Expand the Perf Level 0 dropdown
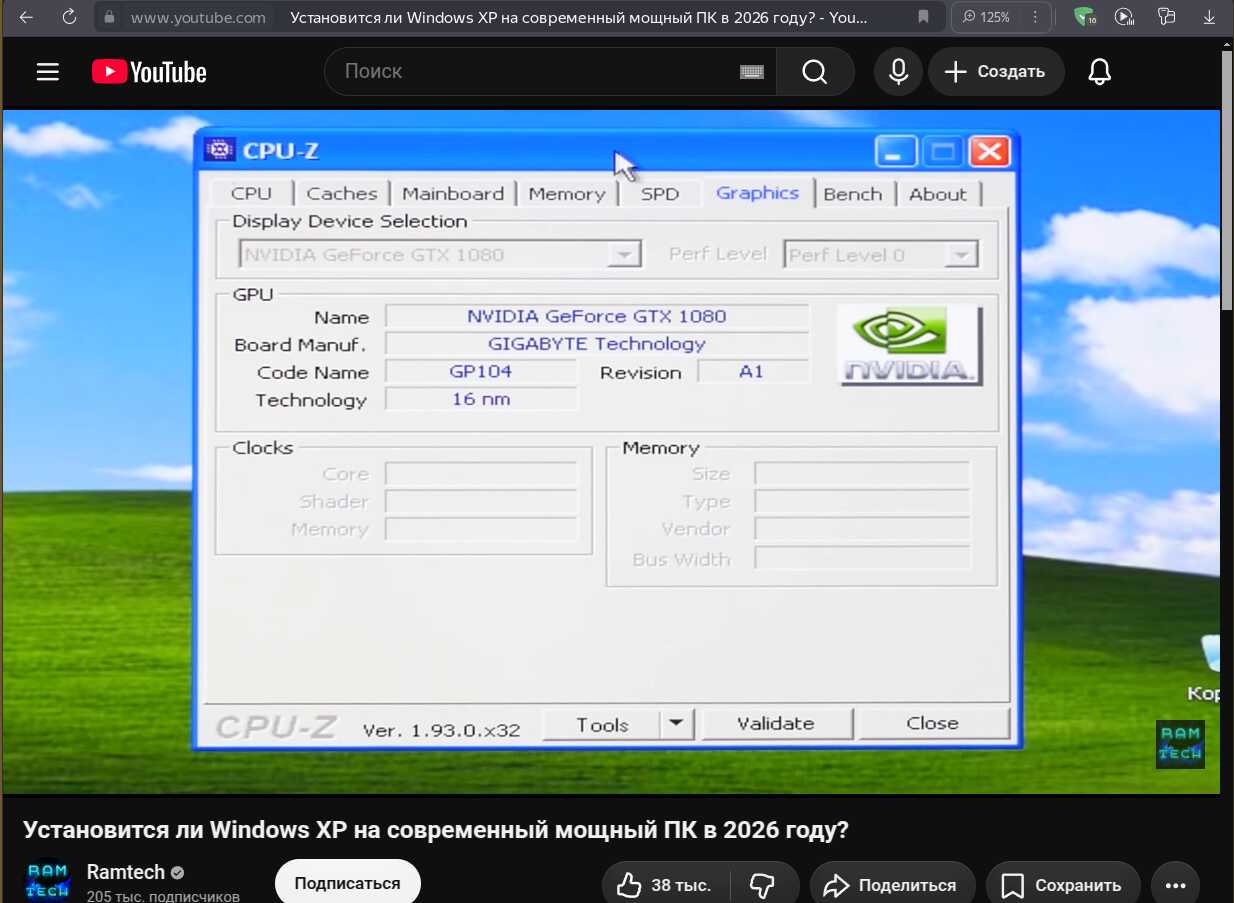Screen dimensions: 1234x903 pos(961,254)
